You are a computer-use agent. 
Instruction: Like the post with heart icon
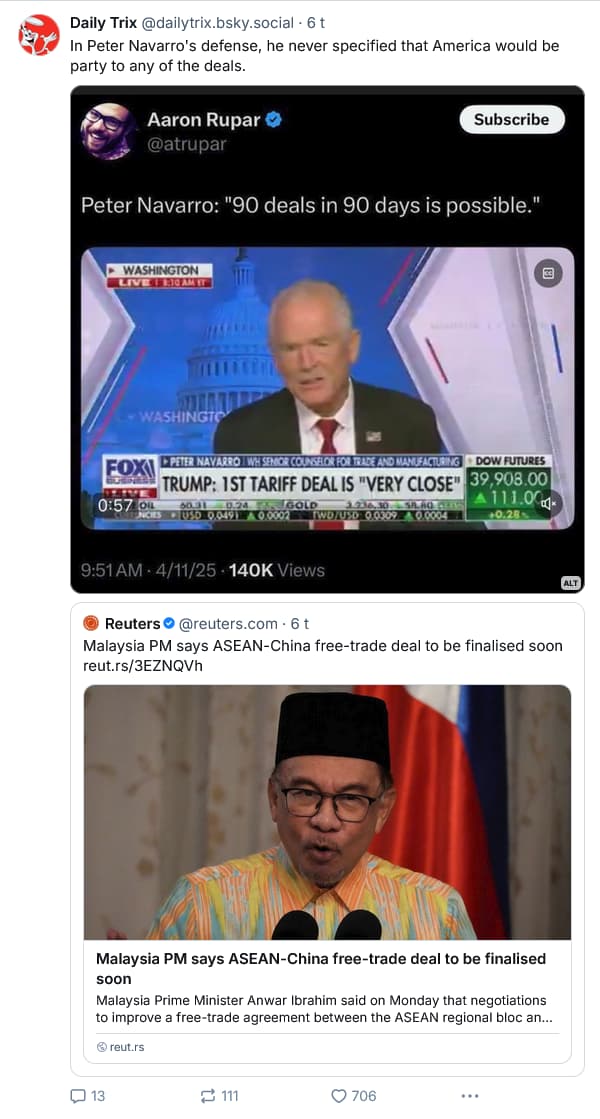tap(339, 1095)
